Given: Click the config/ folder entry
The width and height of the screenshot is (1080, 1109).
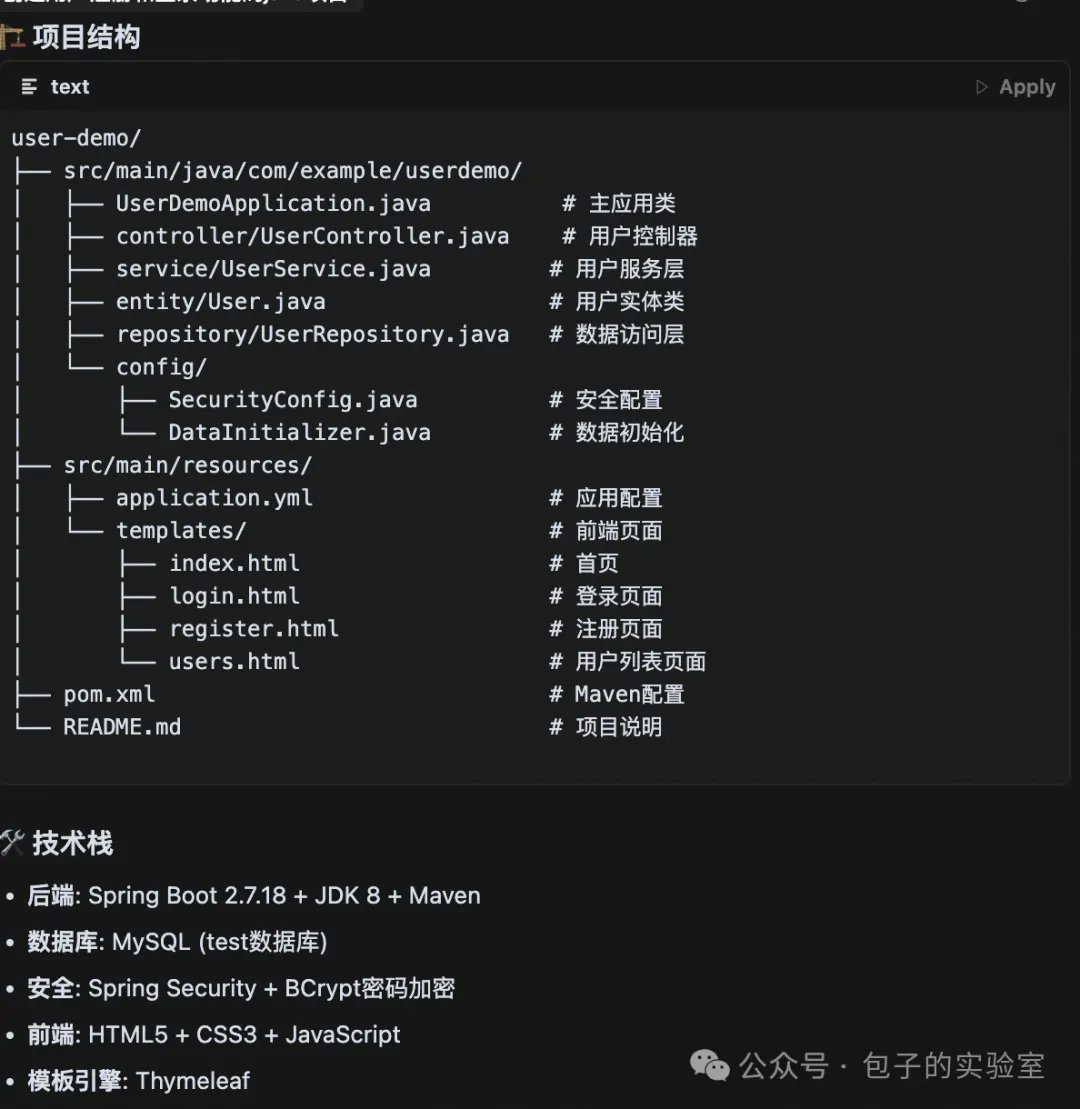Looking at the screenshot, I should pyautogui.click(x=161, y=367).
